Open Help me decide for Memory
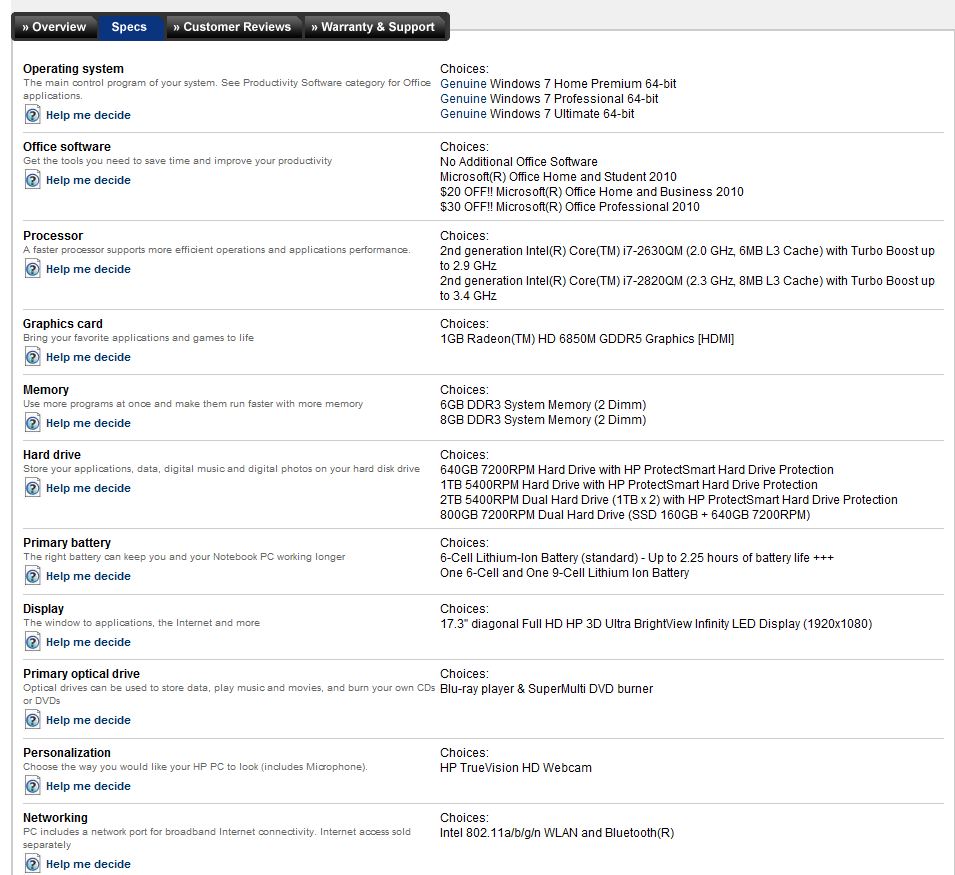The height and width of the screenshot is (875, 955). [x=88, y=423]
